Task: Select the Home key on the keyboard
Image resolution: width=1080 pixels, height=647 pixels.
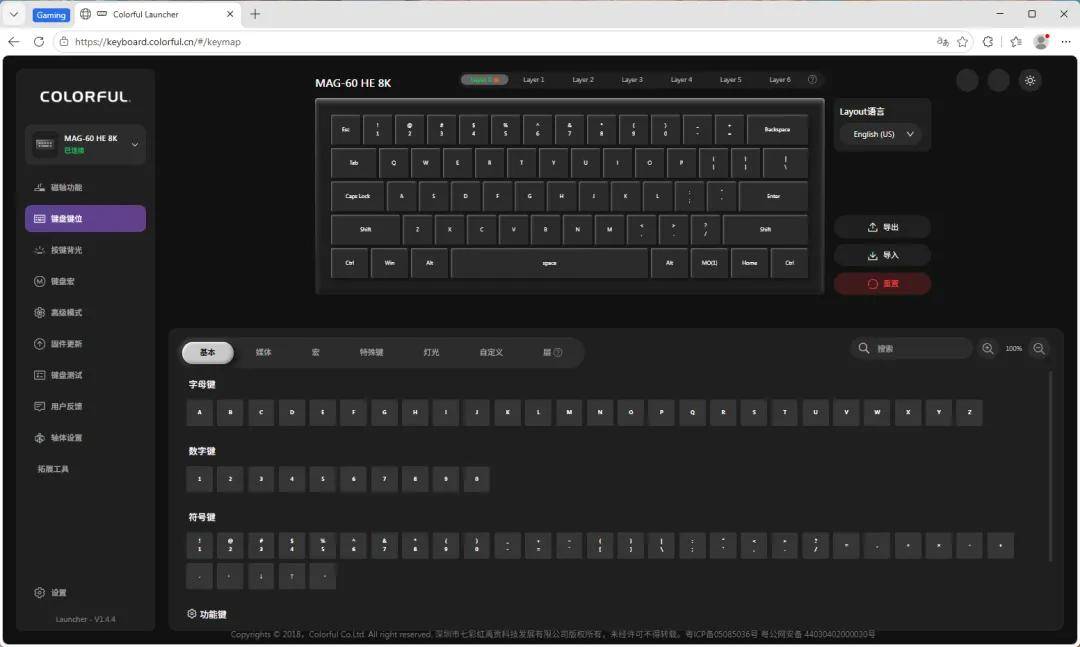Action: click(749, 263)
